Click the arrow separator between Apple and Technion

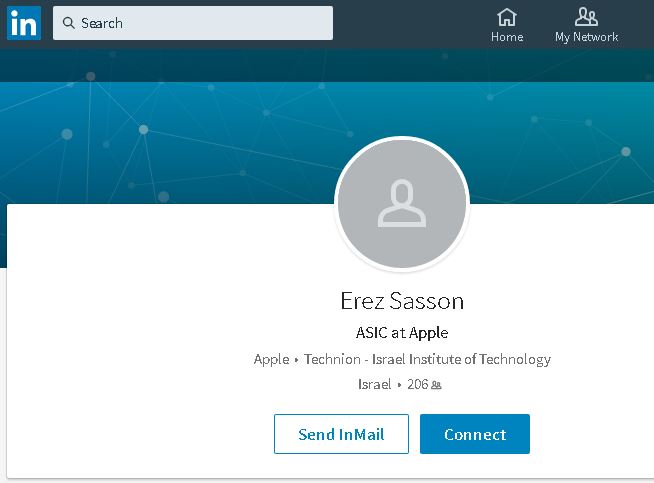tap(297, 360)
